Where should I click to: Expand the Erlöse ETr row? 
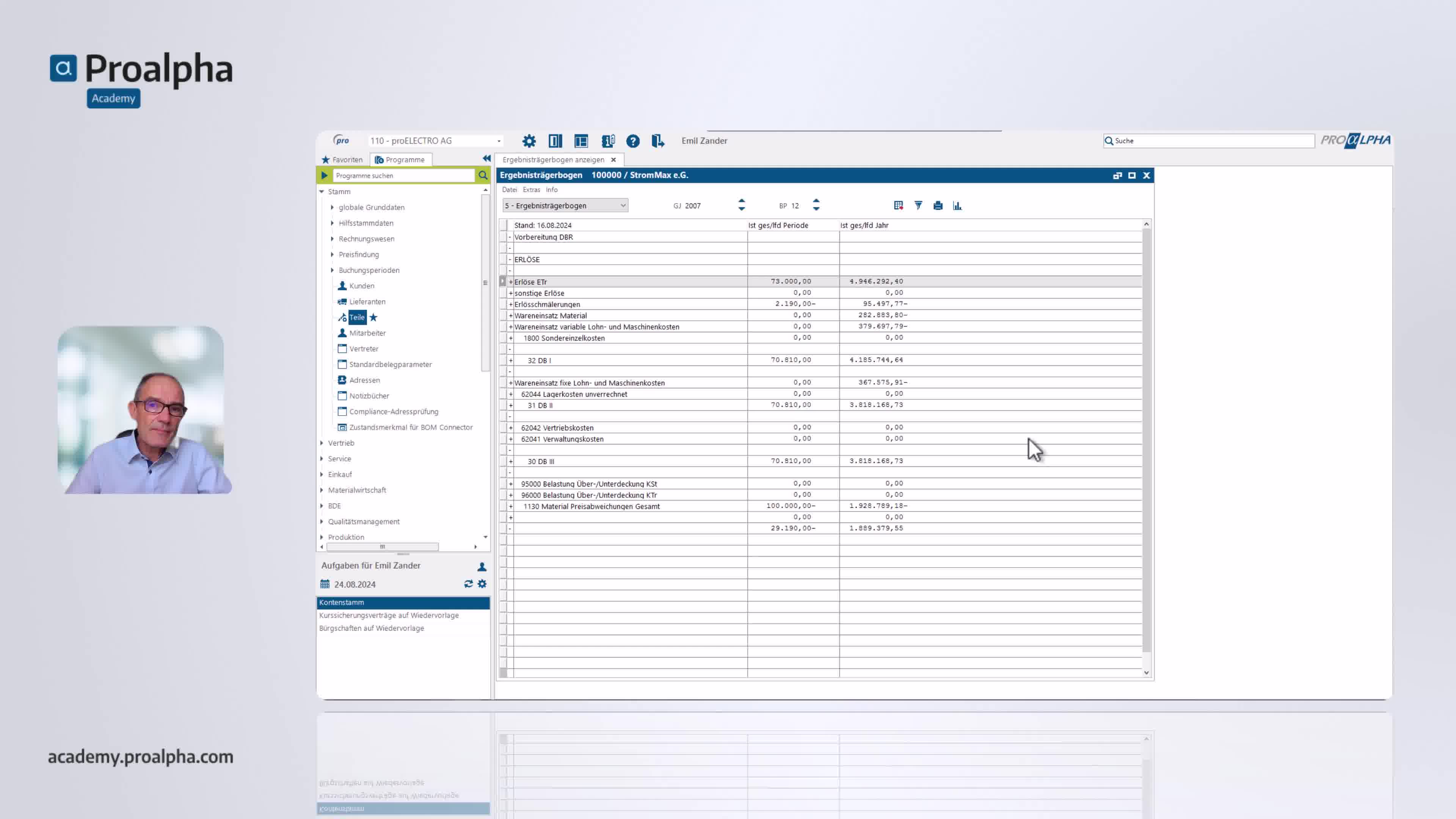pyautogui.click(x=510, y=282)
